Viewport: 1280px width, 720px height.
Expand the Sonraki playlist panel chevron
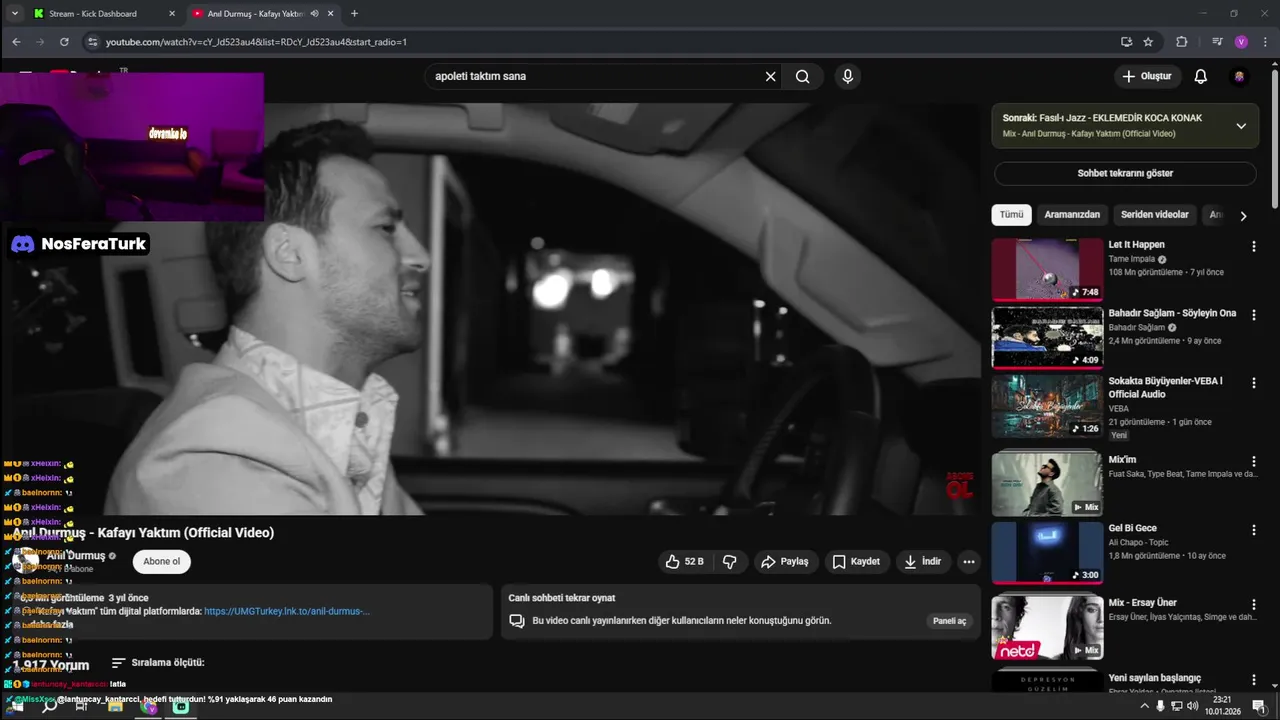click(x=1241, y=126)
